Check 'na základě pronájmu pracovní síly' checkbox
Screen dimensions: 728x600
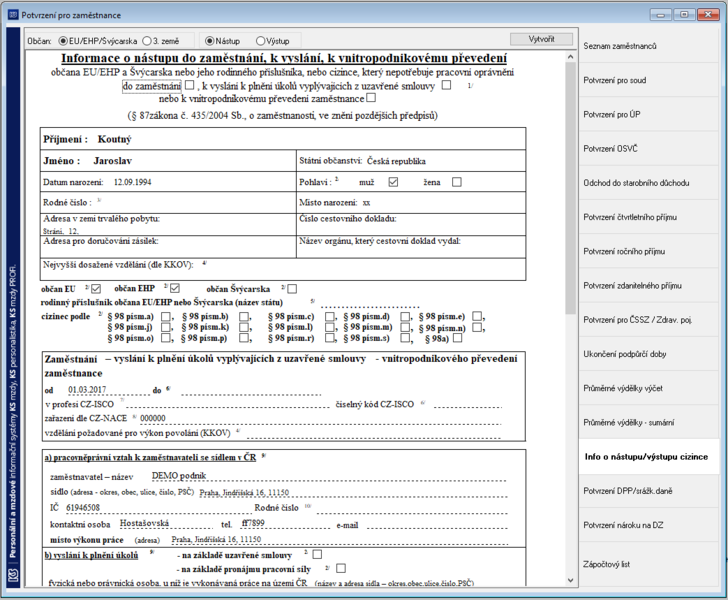(341, 568)
